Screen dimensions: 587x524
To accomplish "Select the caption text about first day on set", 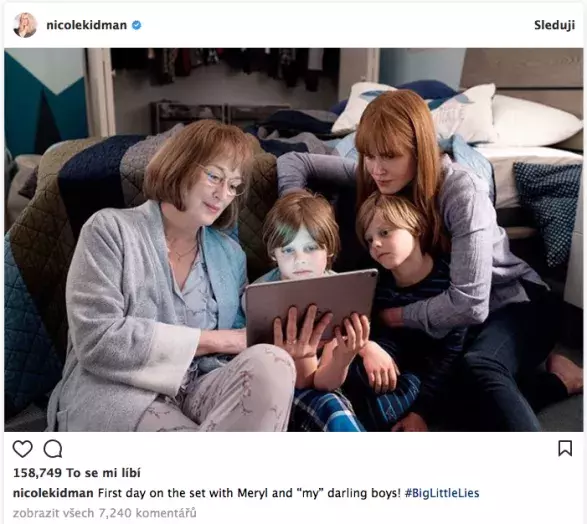I will [x=249, y=493].
